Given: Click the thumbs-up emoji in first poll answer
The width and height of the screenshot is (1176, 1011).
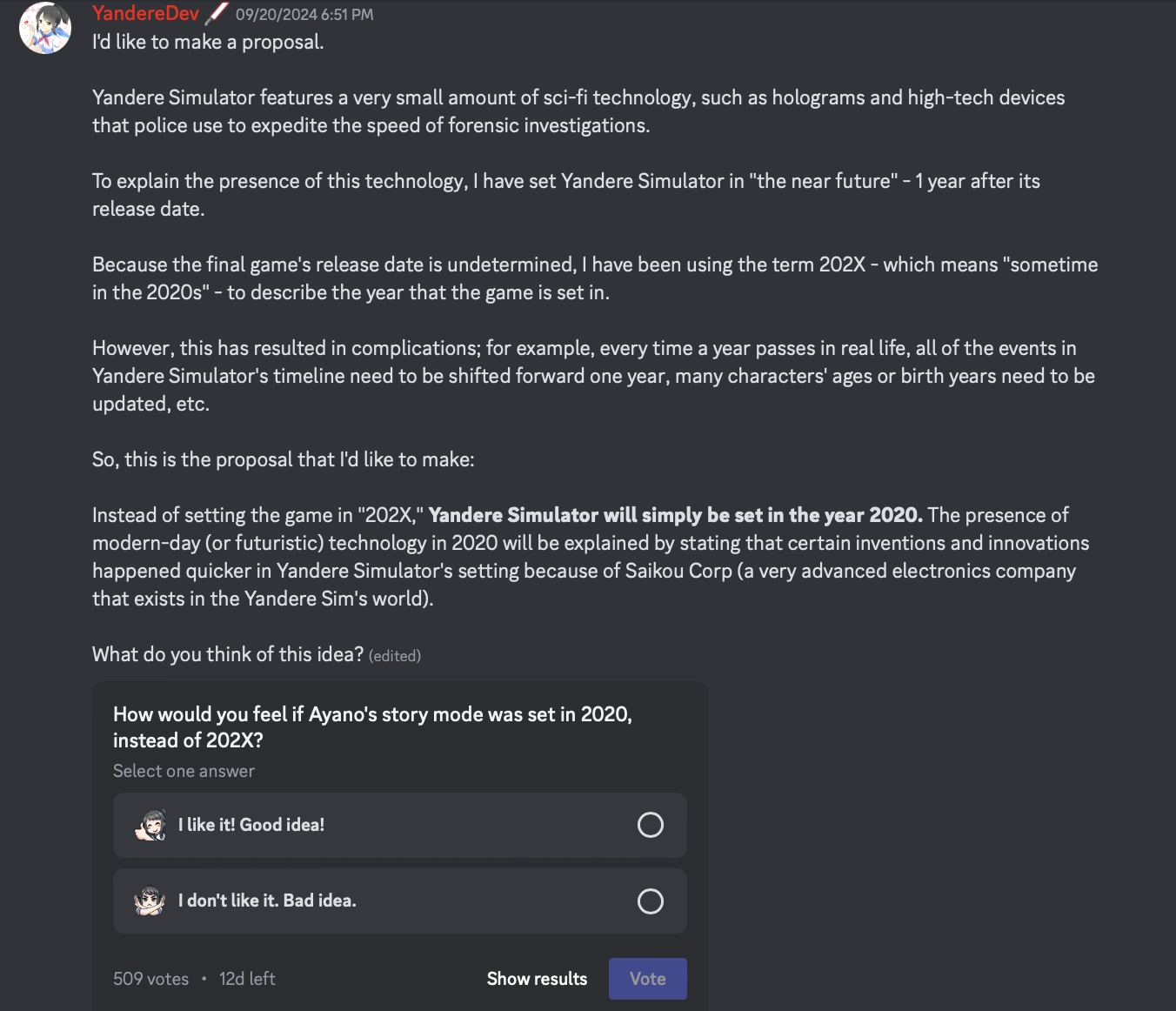Looking at the screenshot, I should coord(150,825).
